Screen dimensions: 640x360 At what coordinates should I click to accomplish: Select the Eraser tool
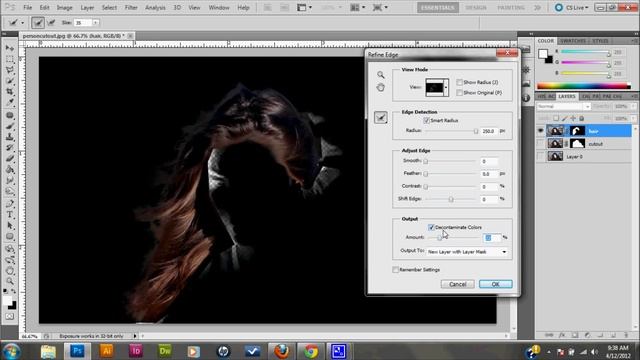pyautogui.click(x=10, y=159)
